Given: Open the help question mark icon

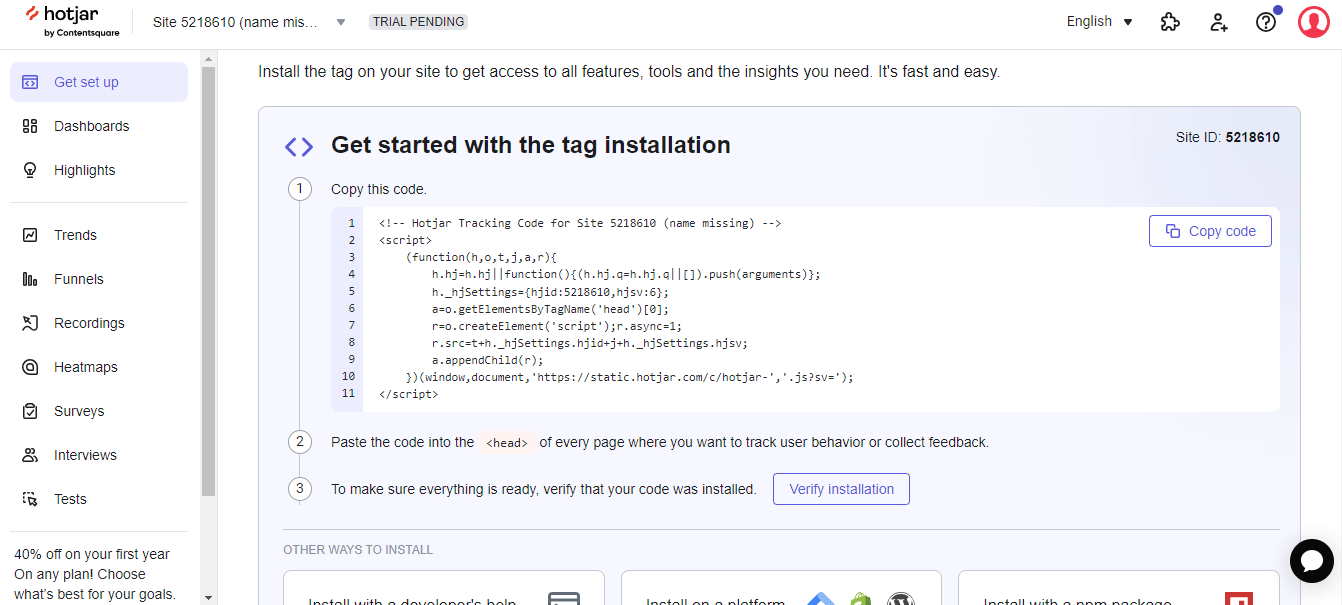Looking at the screenshot, I should [x=1266, y=22].
